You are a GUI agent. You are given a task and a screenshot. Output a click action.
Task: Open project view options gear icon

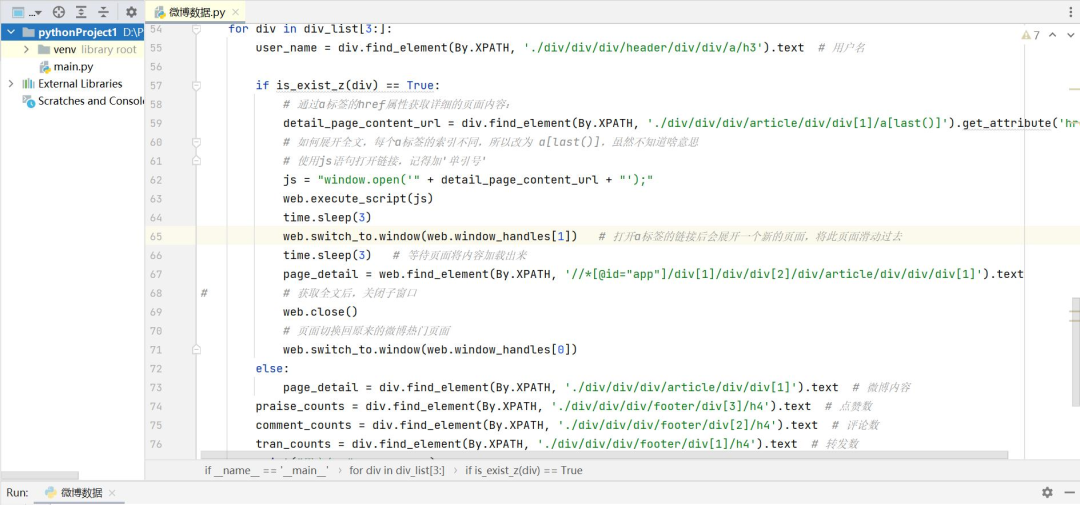(131, 12)
